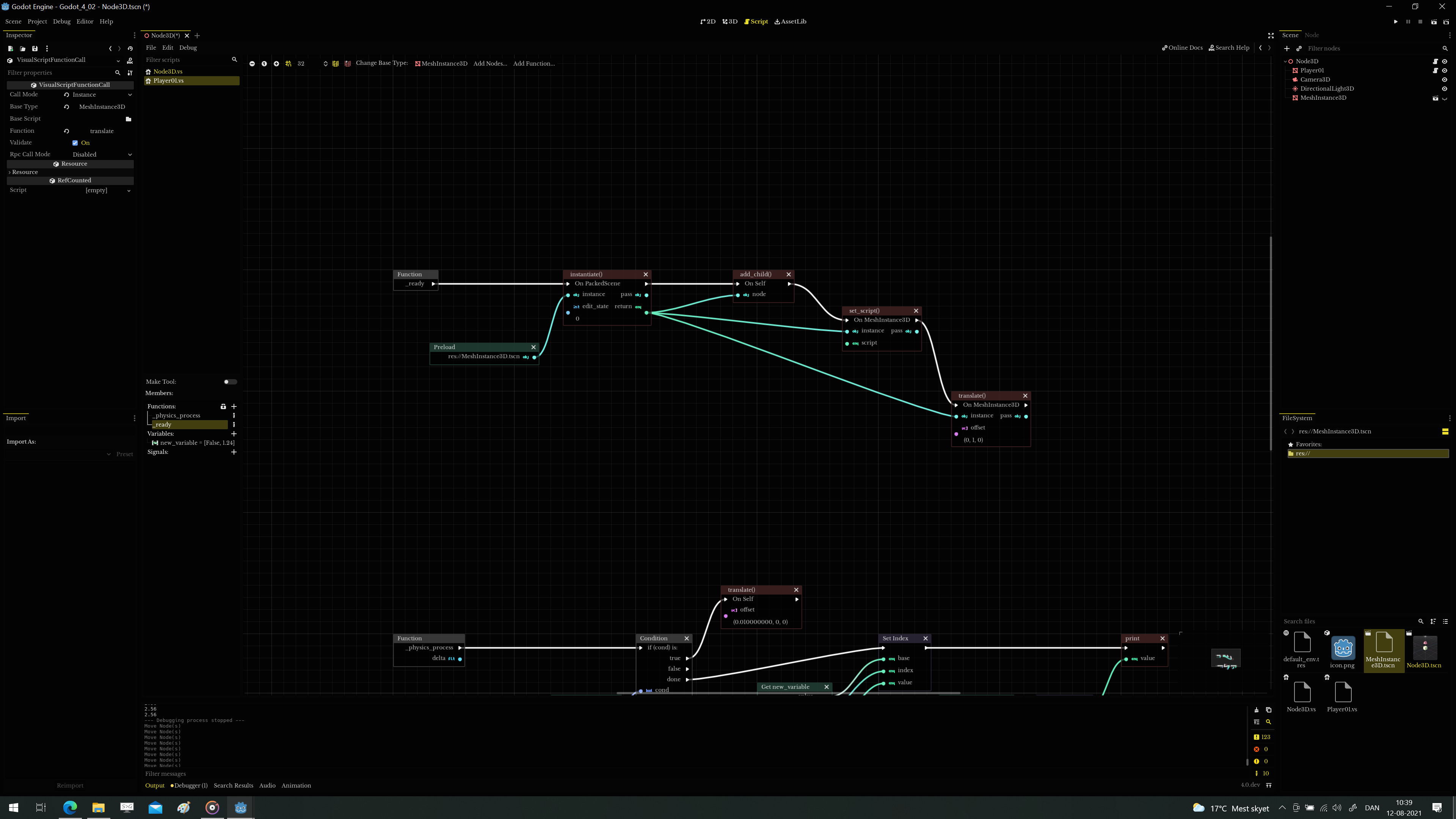Open Online Docs from the script editor toolbar
Viewport: 1456px width, 819px height.
[x=1182, y=47]
